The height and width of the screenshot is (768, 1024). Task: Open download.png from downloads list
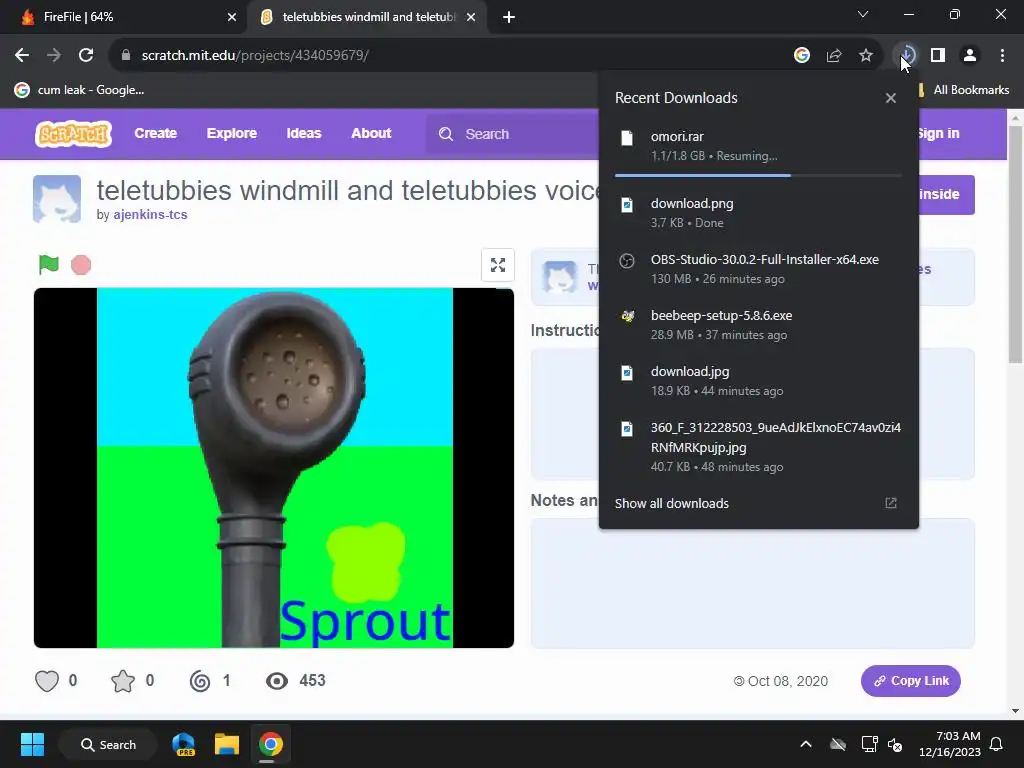[x=758, y=213]
